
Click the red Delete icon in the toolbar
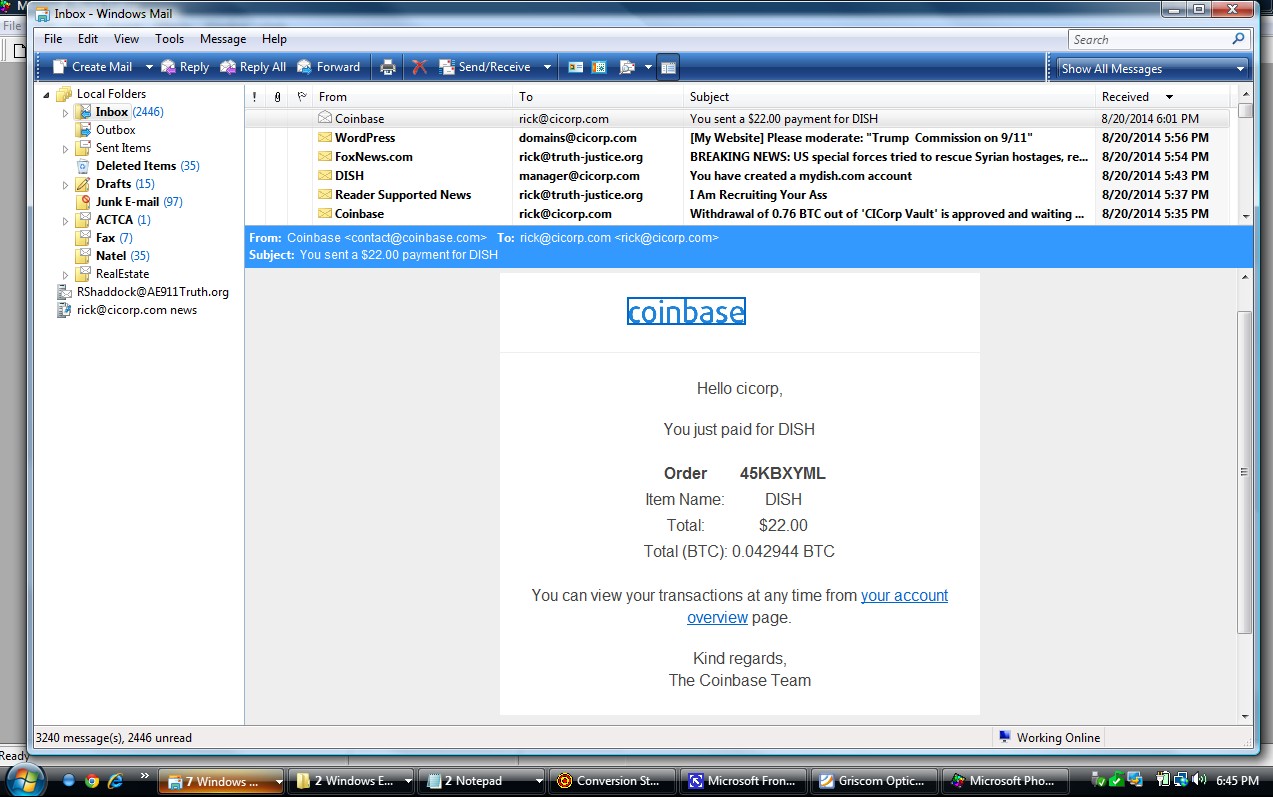420,67
